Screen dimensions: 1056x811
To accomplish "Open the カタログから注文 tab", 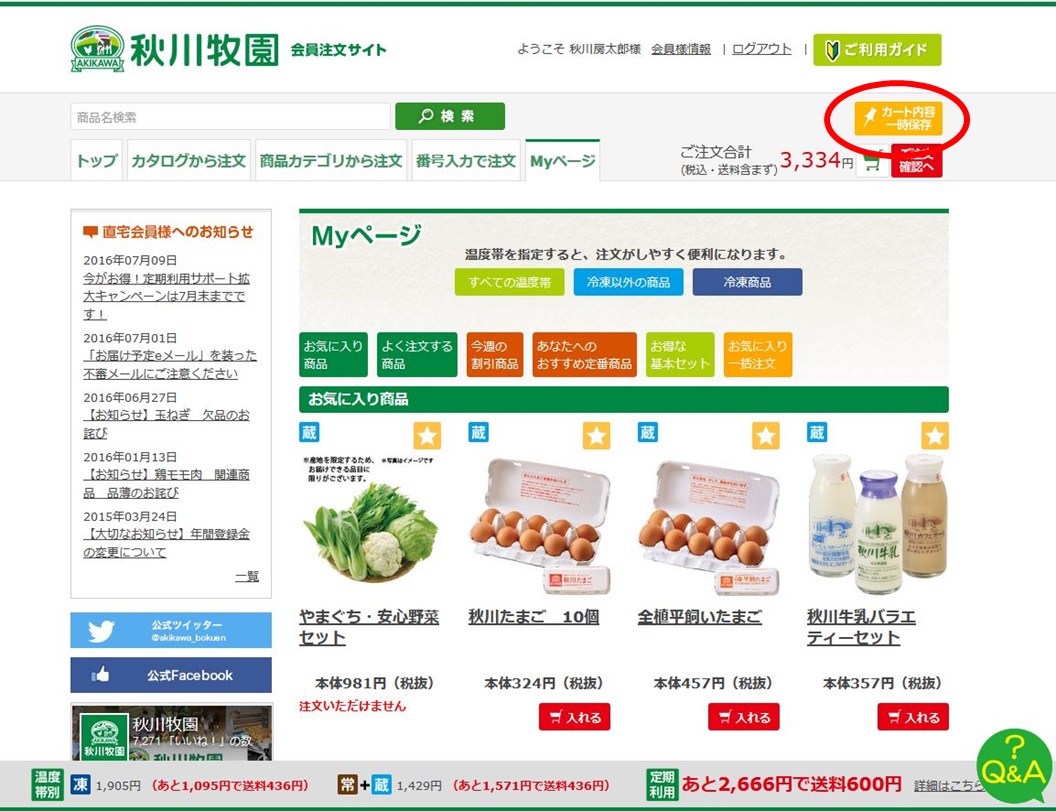I will [189, 160].
